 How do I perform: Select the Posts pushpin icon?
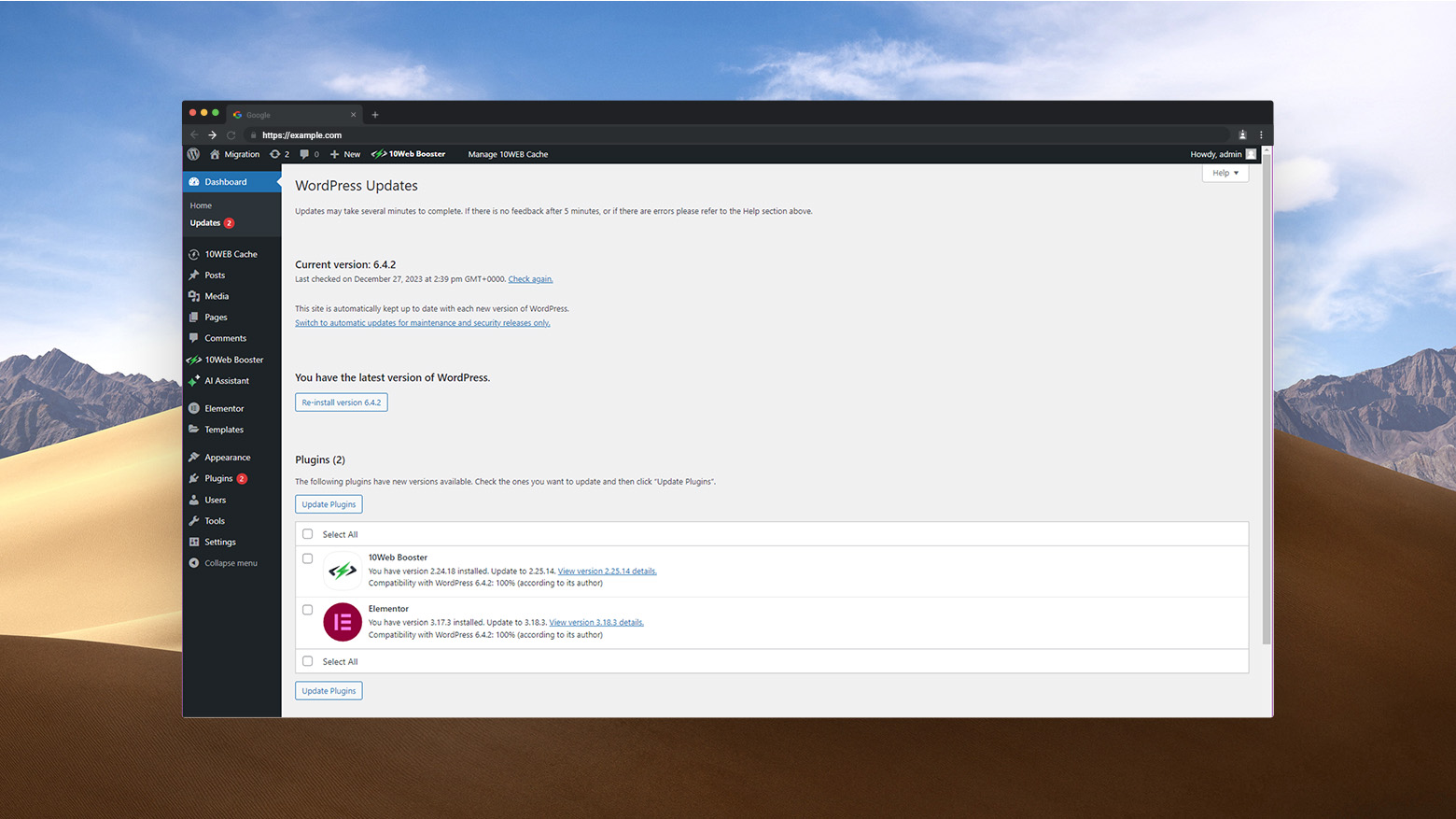point(195,275)
